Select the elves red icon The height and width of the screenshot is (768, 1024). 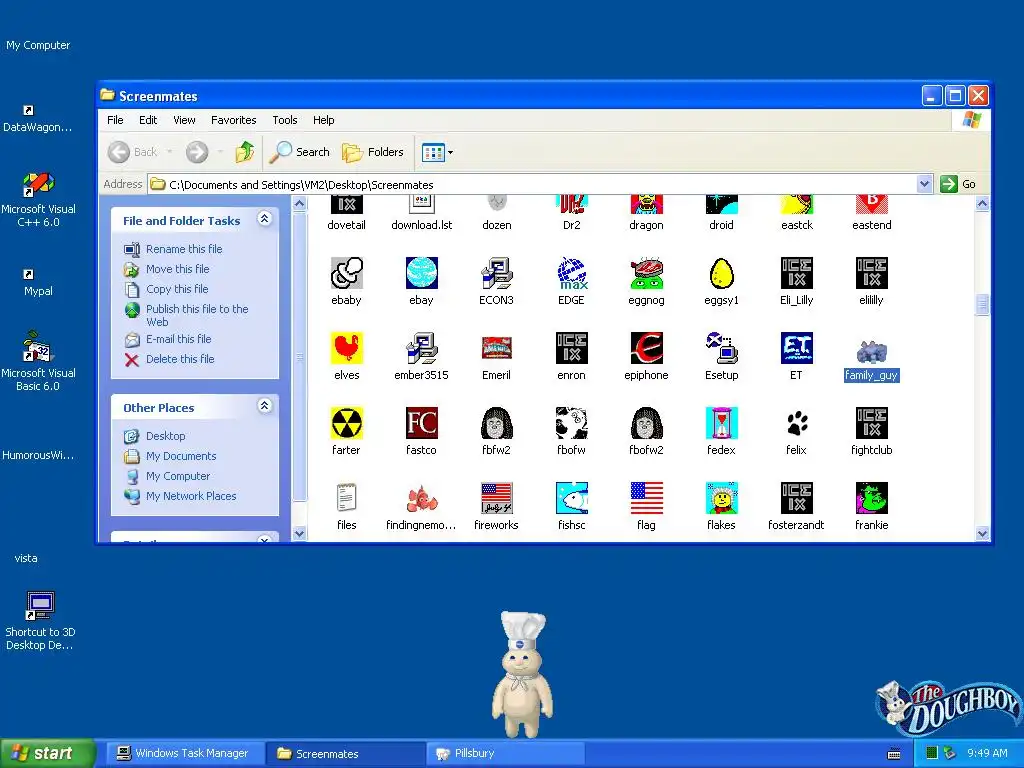tap(346, 348)
